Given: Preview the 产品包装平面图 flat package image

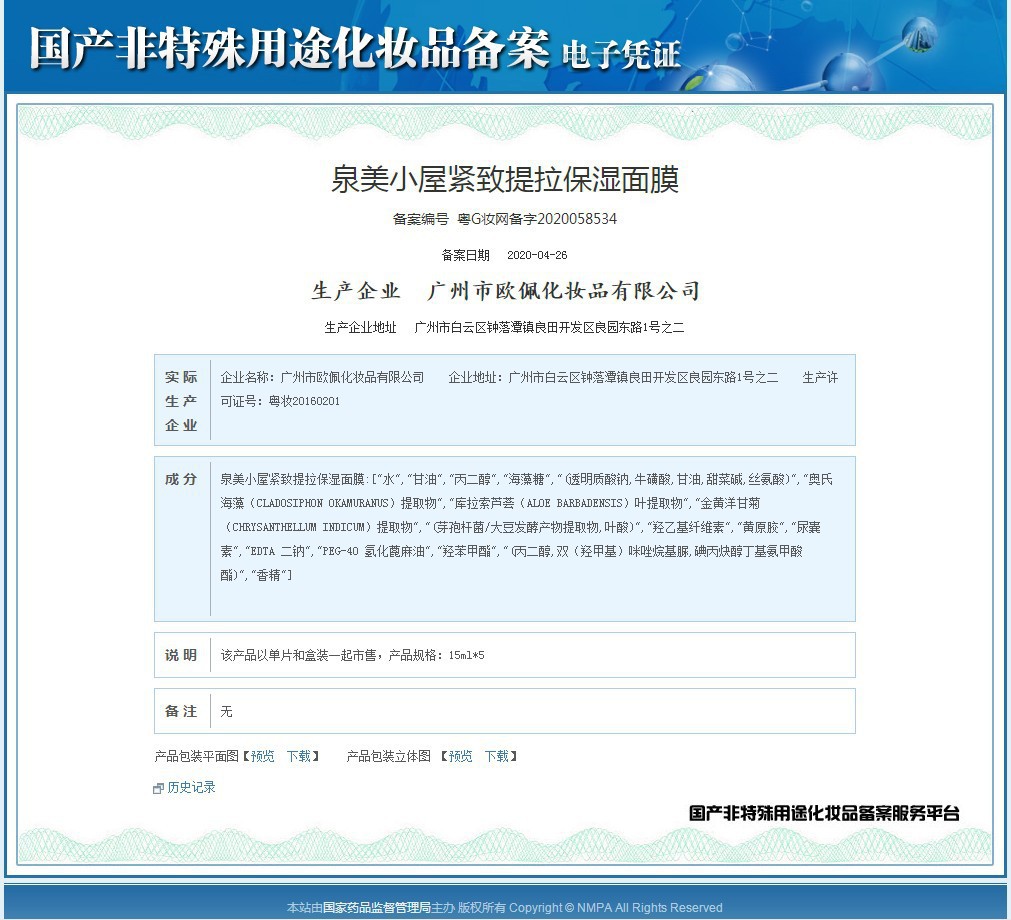Looking at the screenshot, I should [x=262, y=756].
